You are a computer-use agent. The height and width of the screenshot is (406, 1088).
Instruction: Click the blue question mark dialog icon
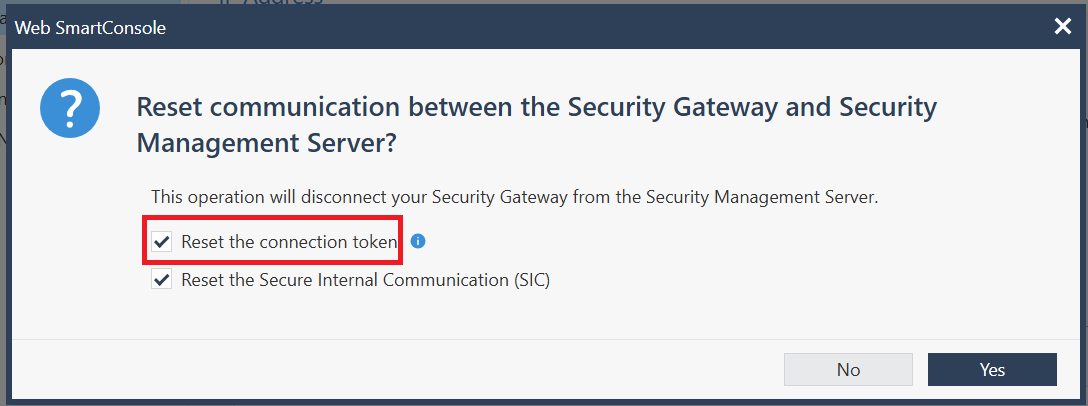tap(70, 108)
